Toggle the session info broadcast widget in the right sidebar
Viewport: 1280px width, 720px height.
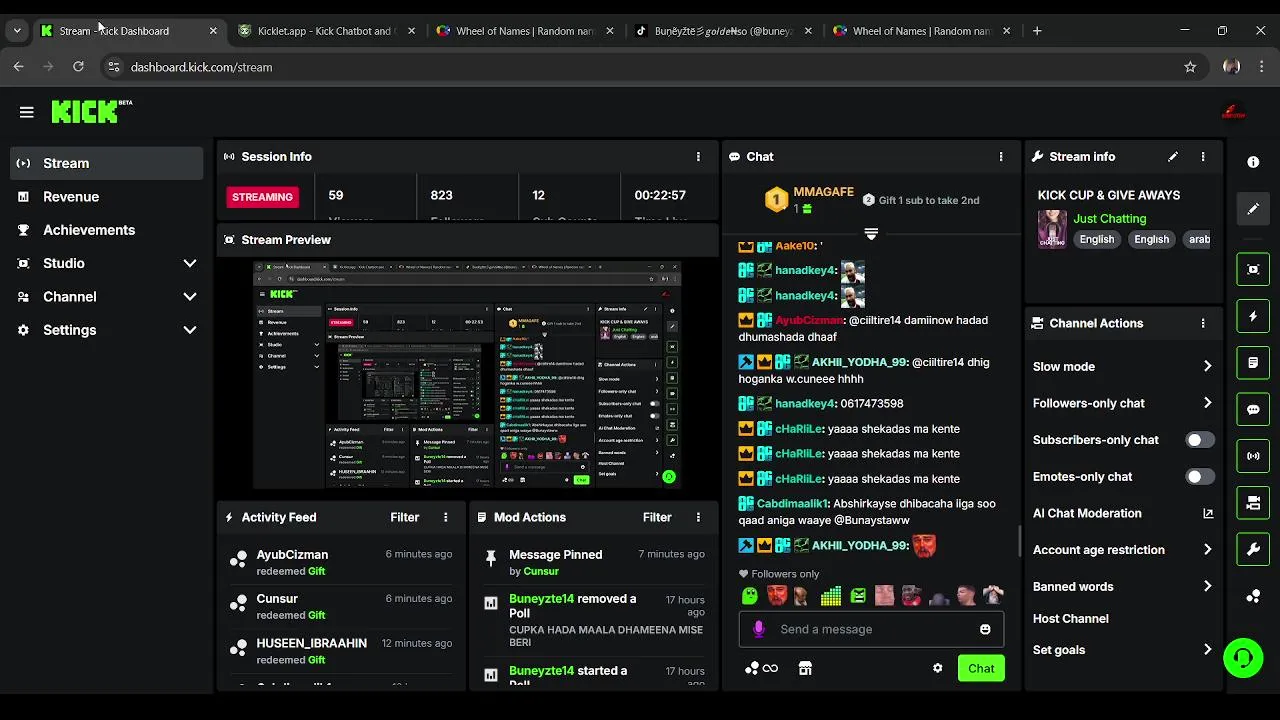coord(1253,456)
